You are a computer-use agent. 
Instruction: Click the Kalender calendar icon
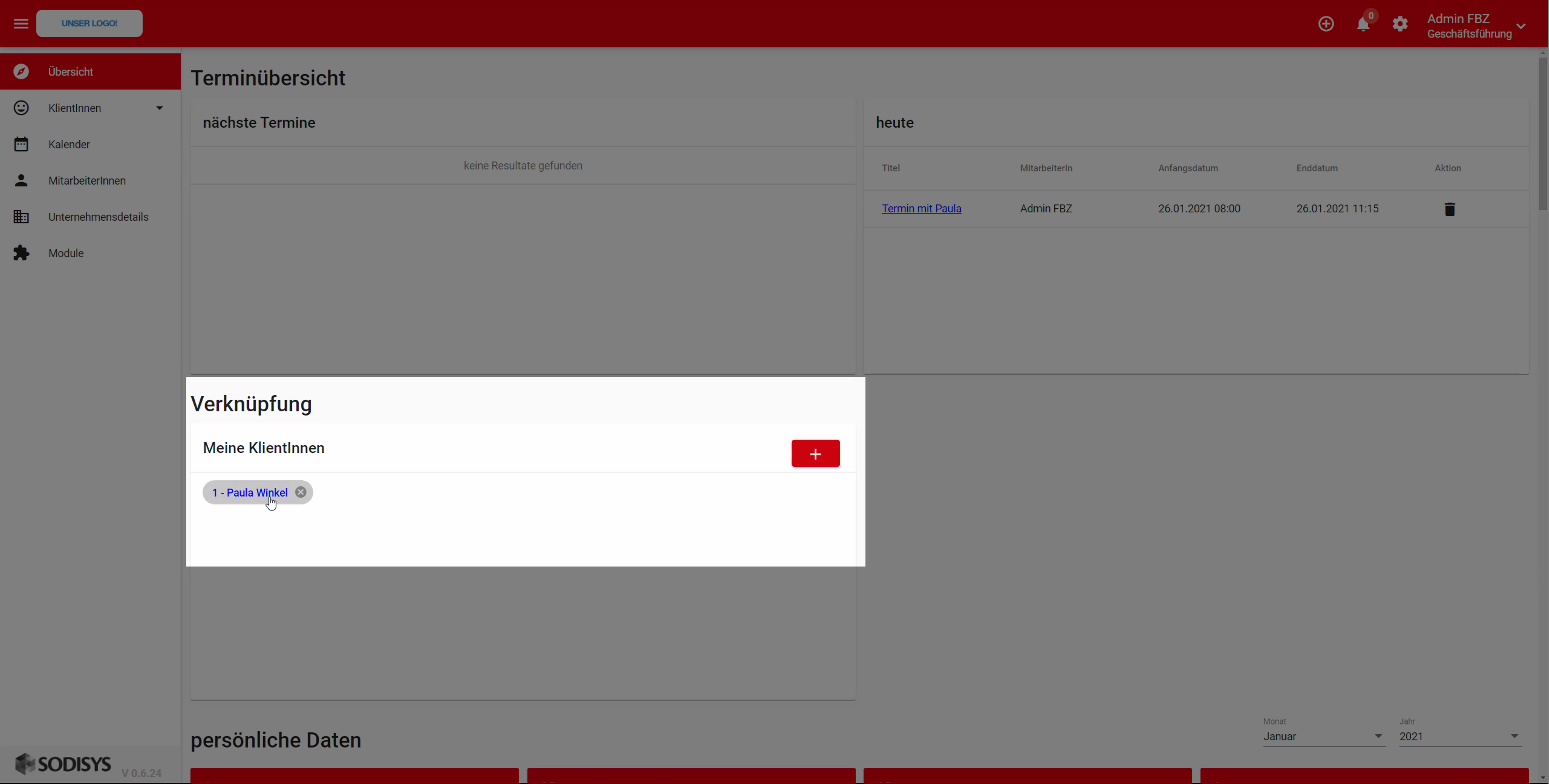coord(21,144)
